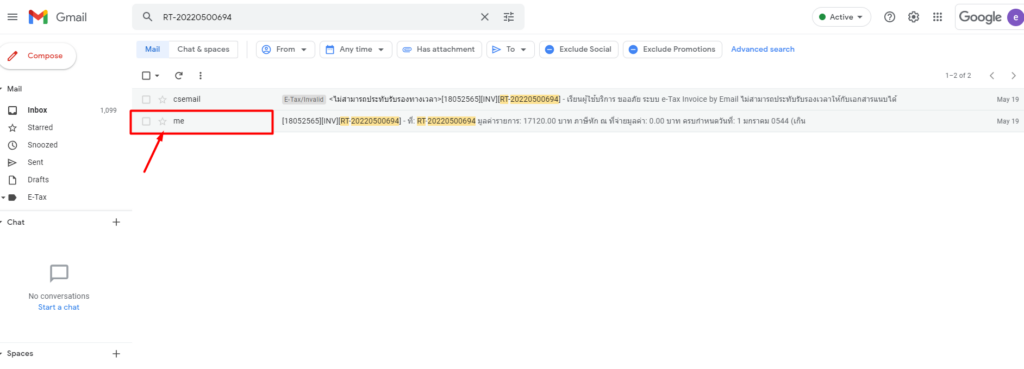
Task: Collapse the Chat section
Action: tap(2, 222)
